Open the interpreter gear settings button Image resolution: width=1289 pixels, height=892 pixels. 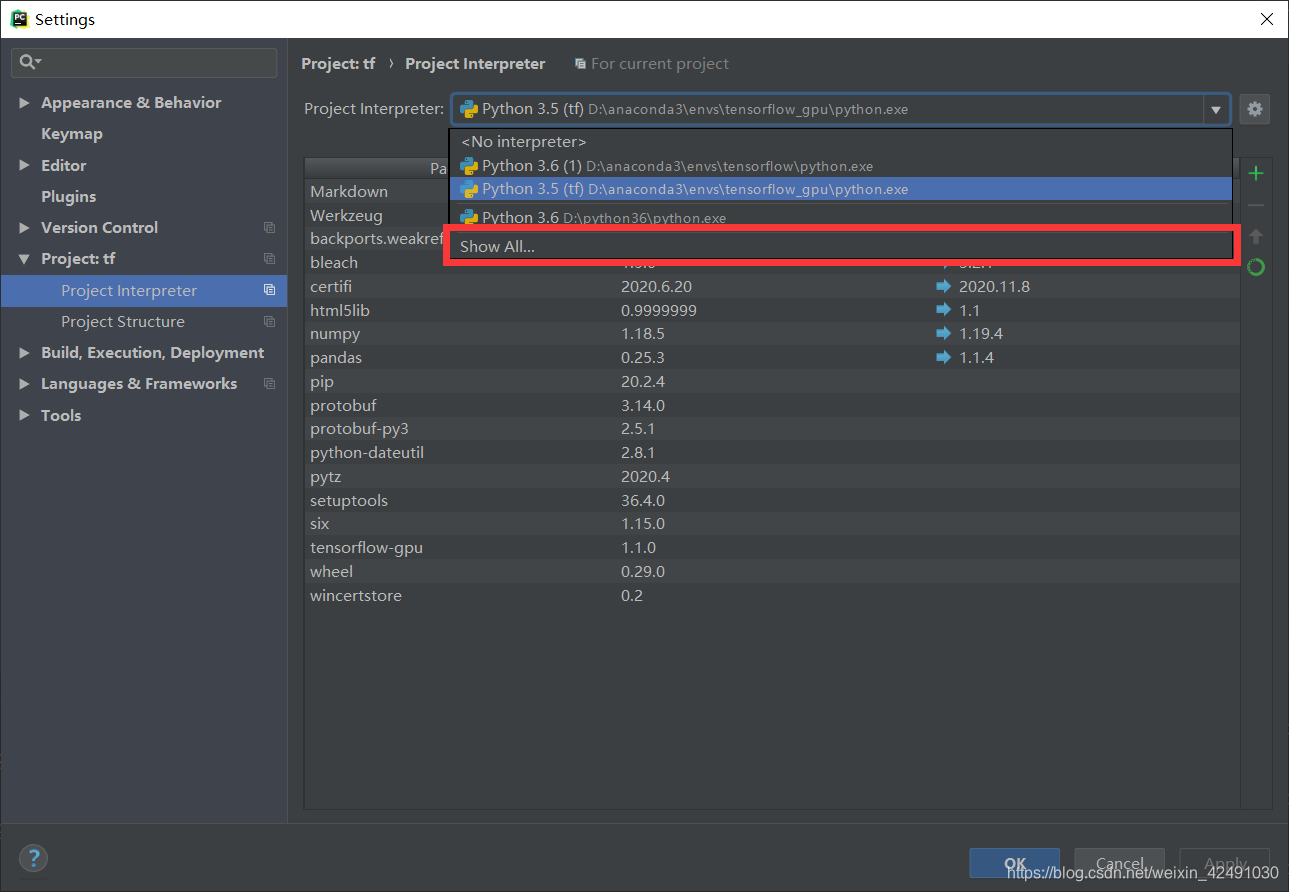(x=1254, y=109)
